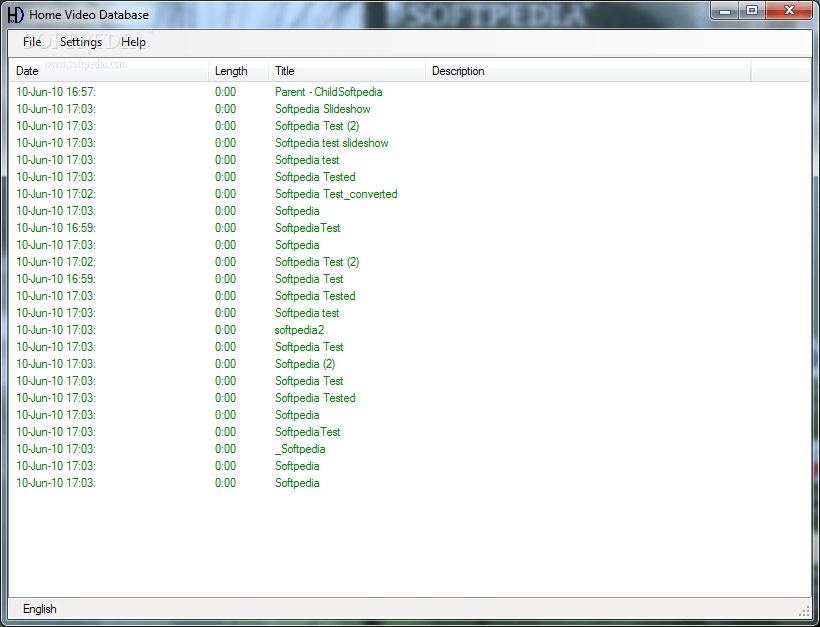Select the 'softpedia2' entry

click(299, 330)
